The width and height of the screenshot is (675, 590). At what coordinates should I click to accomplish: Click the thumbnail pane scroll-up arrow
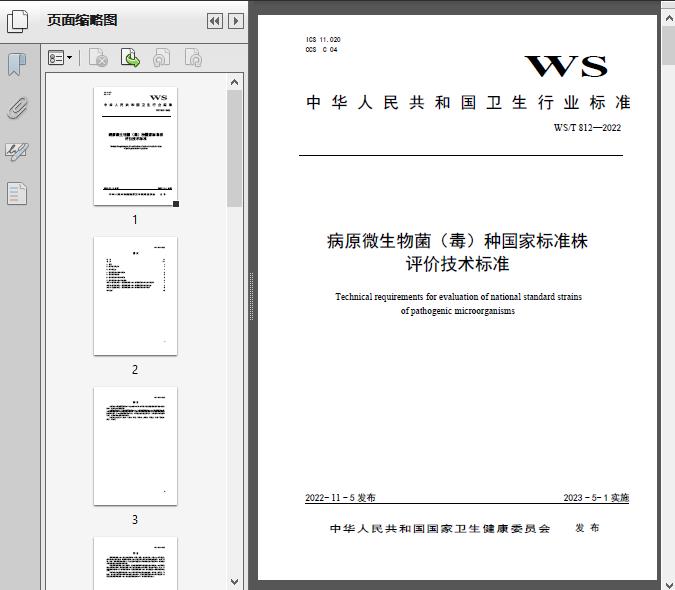(235, 82)
